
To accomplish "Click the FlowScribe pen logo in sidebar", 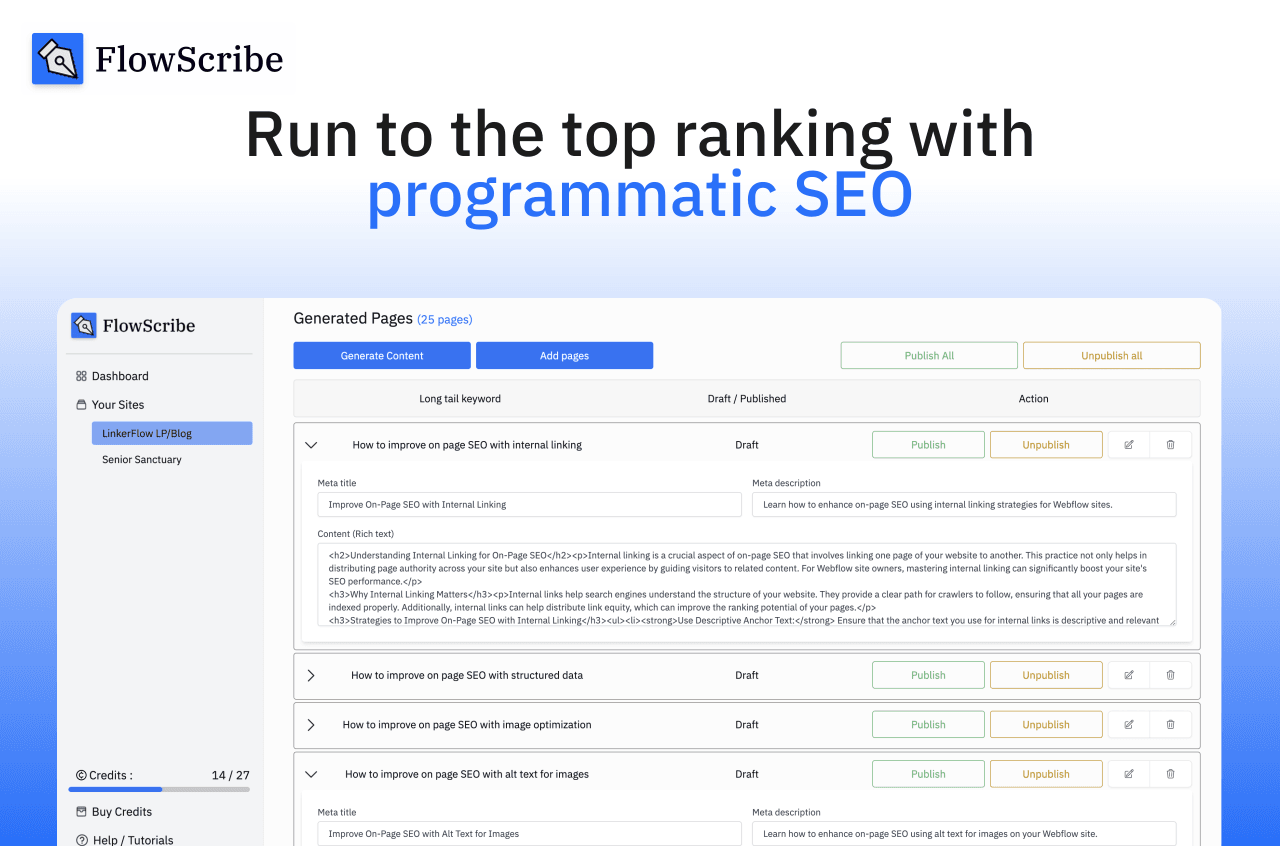I will pyautogui.click(x=84, y=326).
